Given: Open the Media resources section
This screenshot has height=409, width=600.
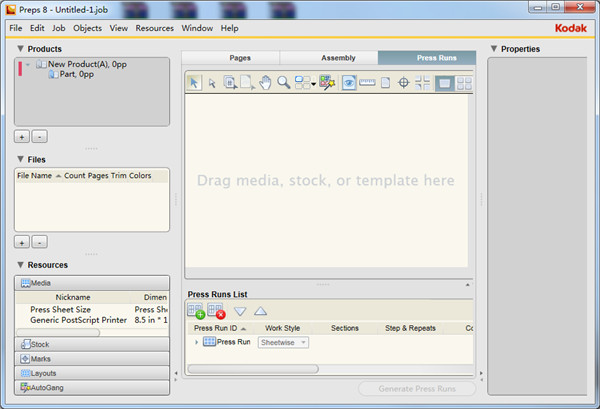Looking at the screenshot, I should coord(92,283).
